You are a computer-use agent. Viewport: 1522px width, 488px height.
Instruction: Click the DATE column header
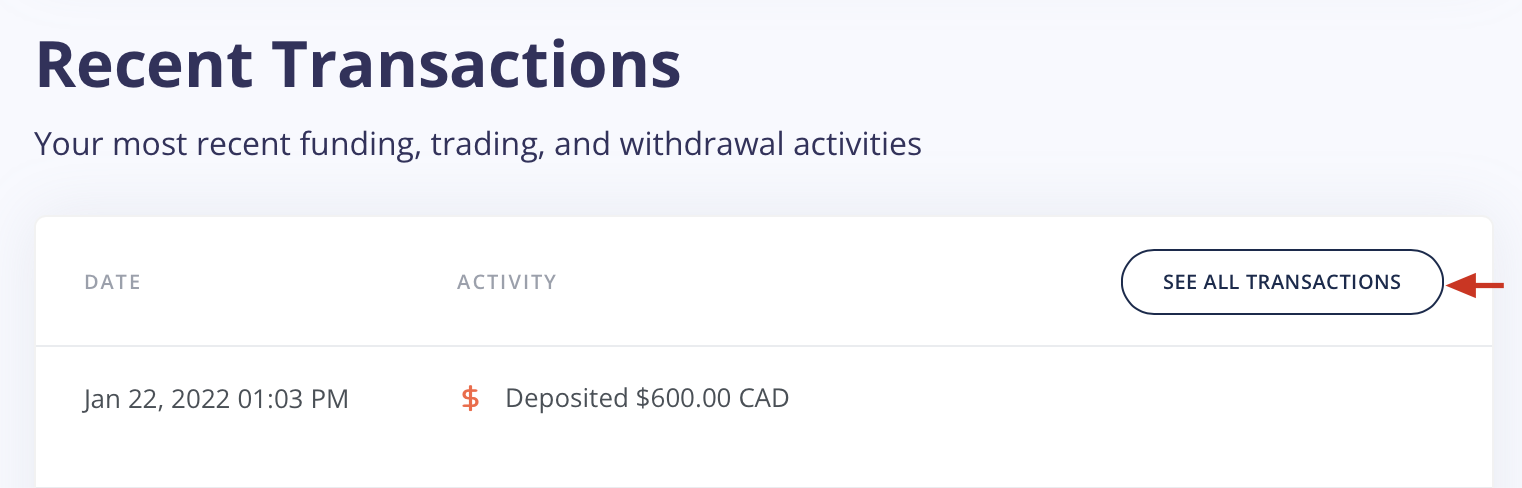pyautogui.click(x=112, y=282)
